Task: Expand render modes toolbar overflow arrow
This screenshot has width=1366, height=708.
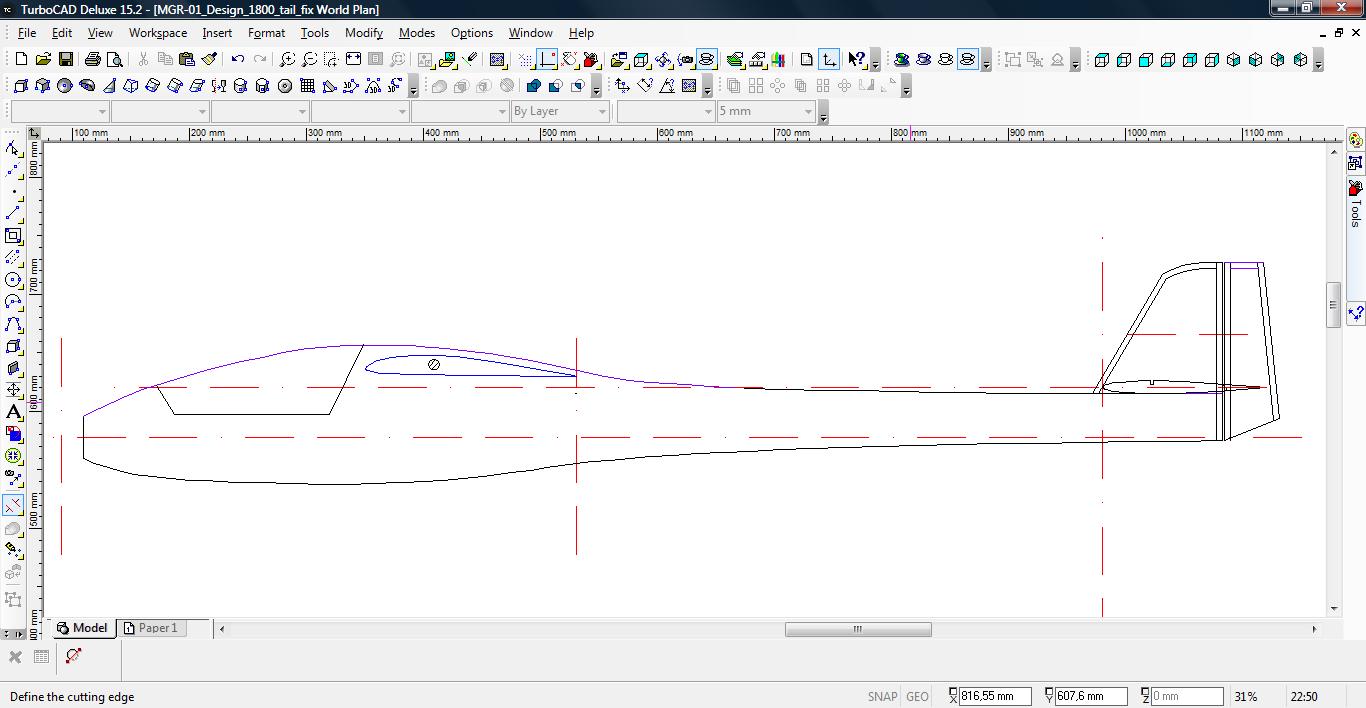Action: [x=986, y=61]
